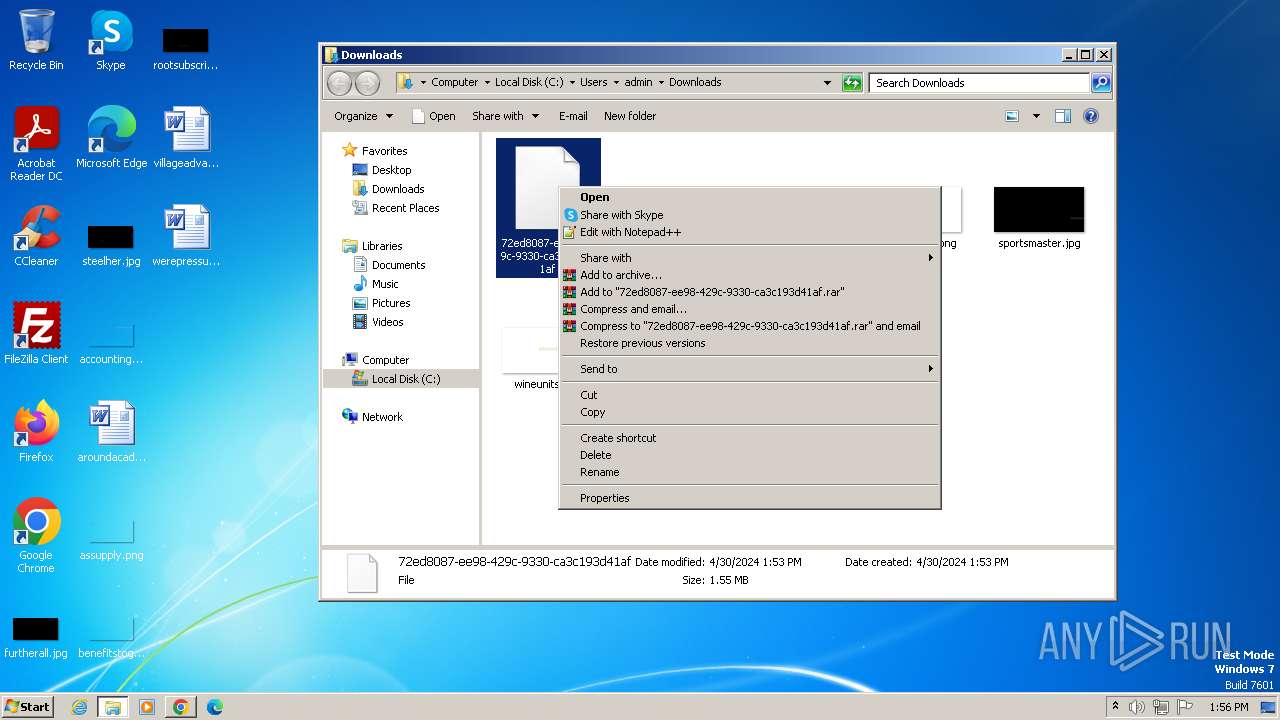This screenshot has height=720, width=1280.
Task: Open the Organize dropdown menu
Action: coord(363,116)
